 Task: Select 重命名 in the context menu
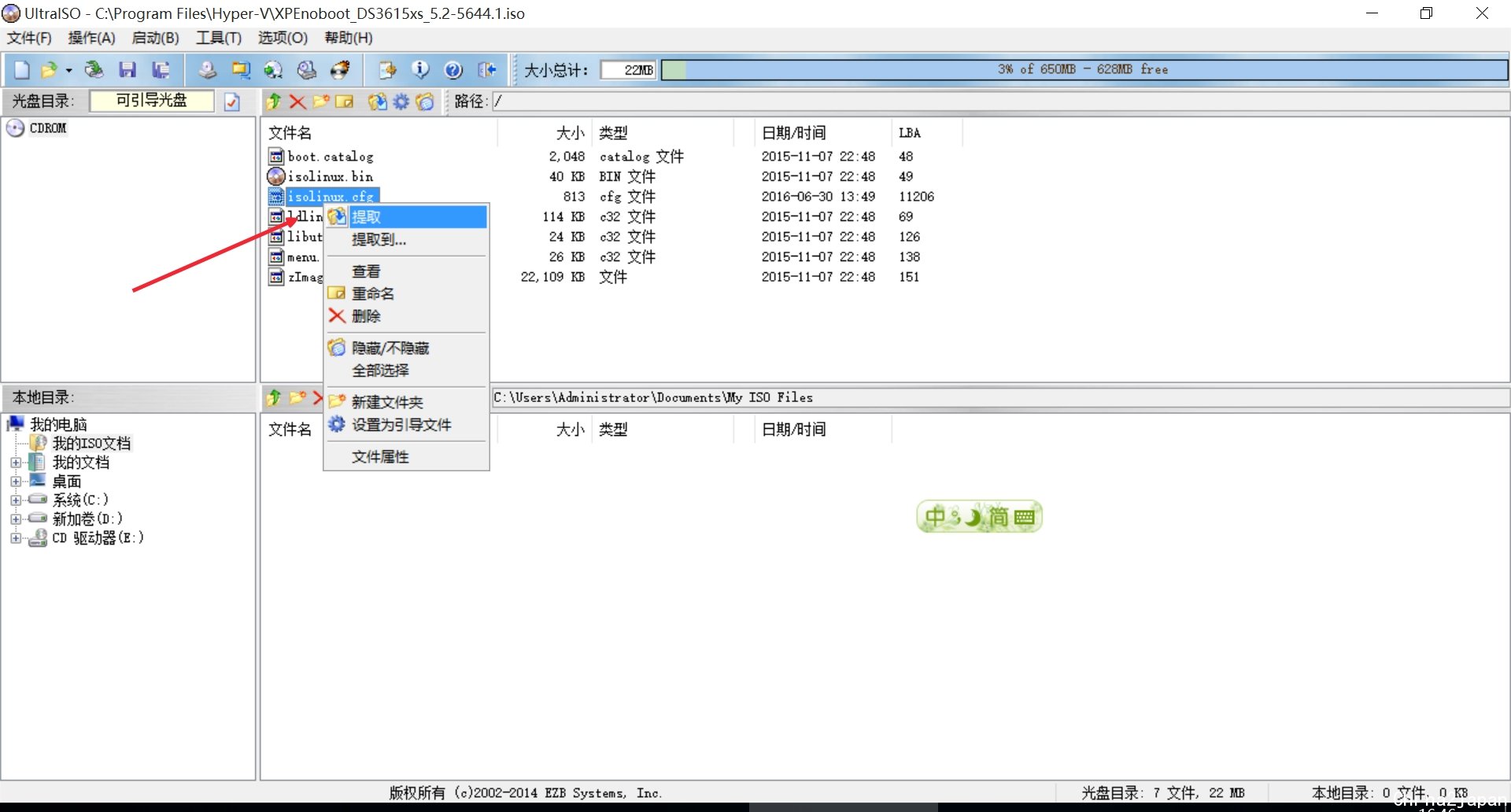point(406,293)
